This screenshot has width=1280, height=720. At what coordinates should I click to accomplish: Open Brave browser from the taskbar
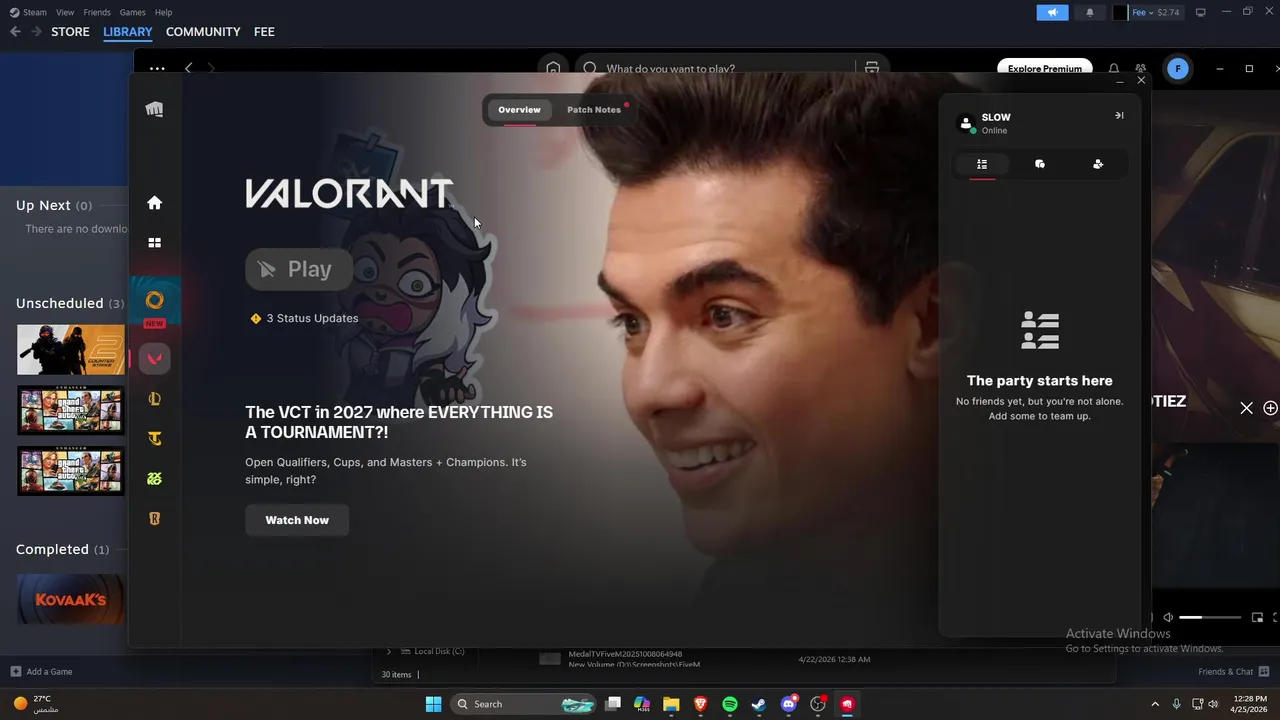coord(700,704)
